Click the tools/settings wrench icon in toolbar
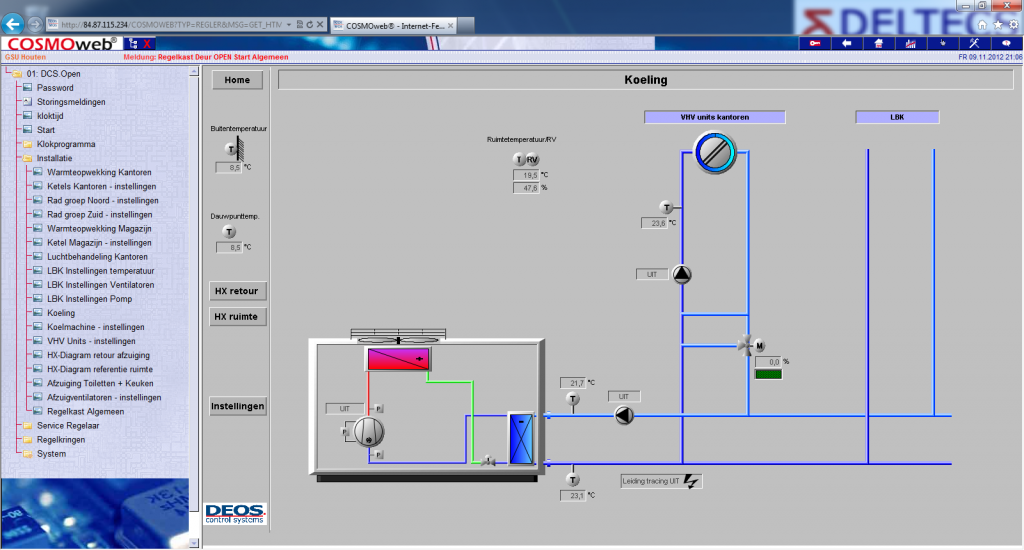The image size is (1024, 550). (974, 43)
